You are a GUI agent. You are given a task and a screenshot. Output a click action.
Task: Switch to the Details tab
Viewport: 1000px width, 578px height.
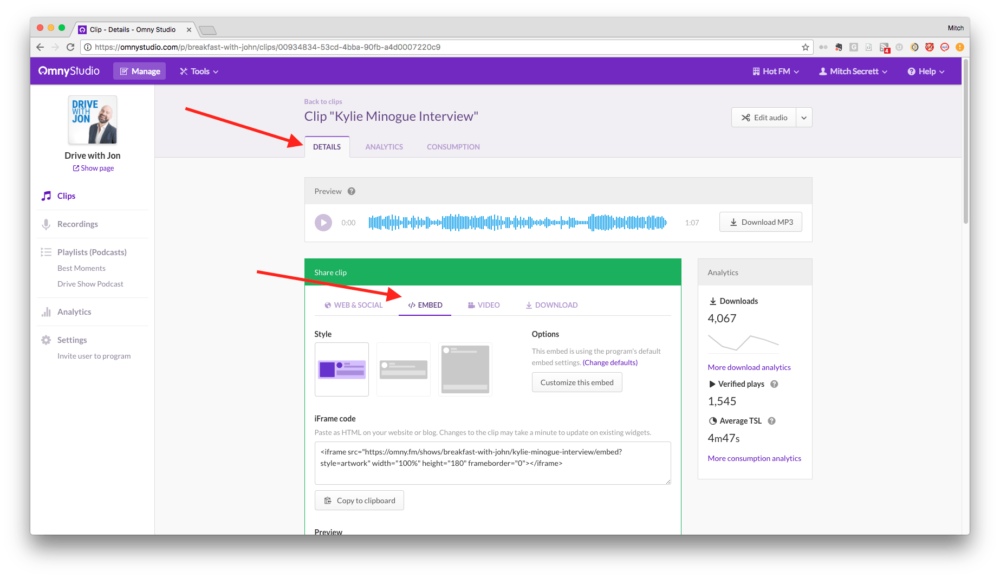point(327,147)
